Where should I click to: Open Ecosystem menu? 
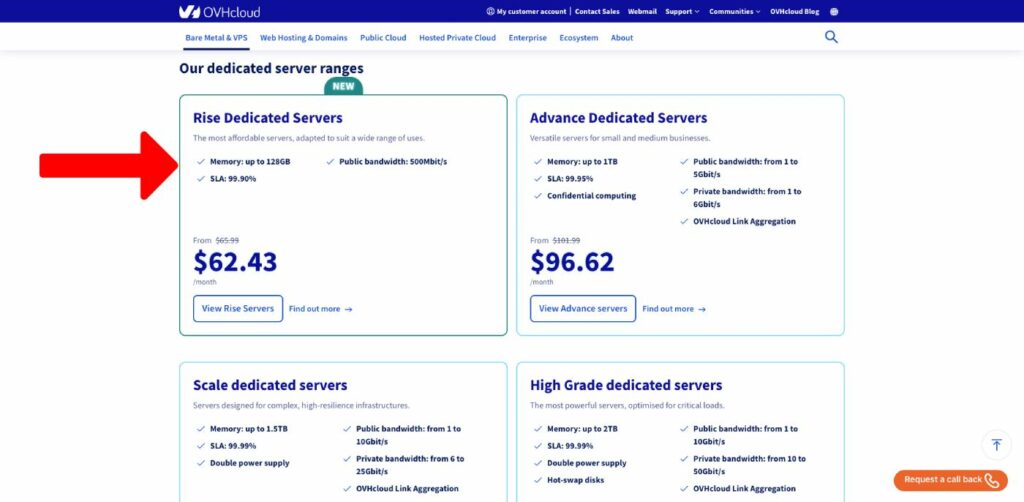[579, 38]
